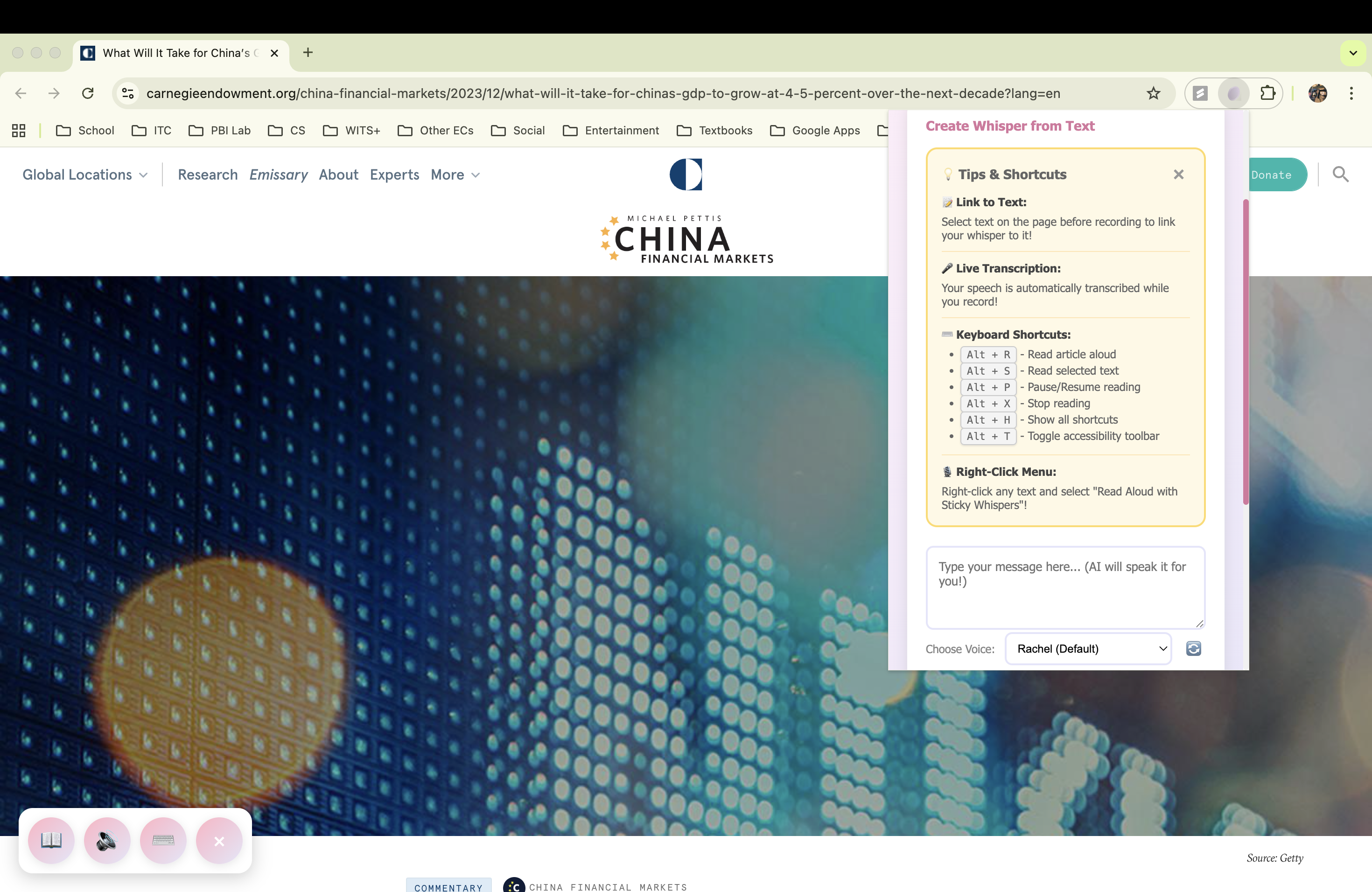Refresh the voice list next to Choose Voice

(x=1193, y=648)
